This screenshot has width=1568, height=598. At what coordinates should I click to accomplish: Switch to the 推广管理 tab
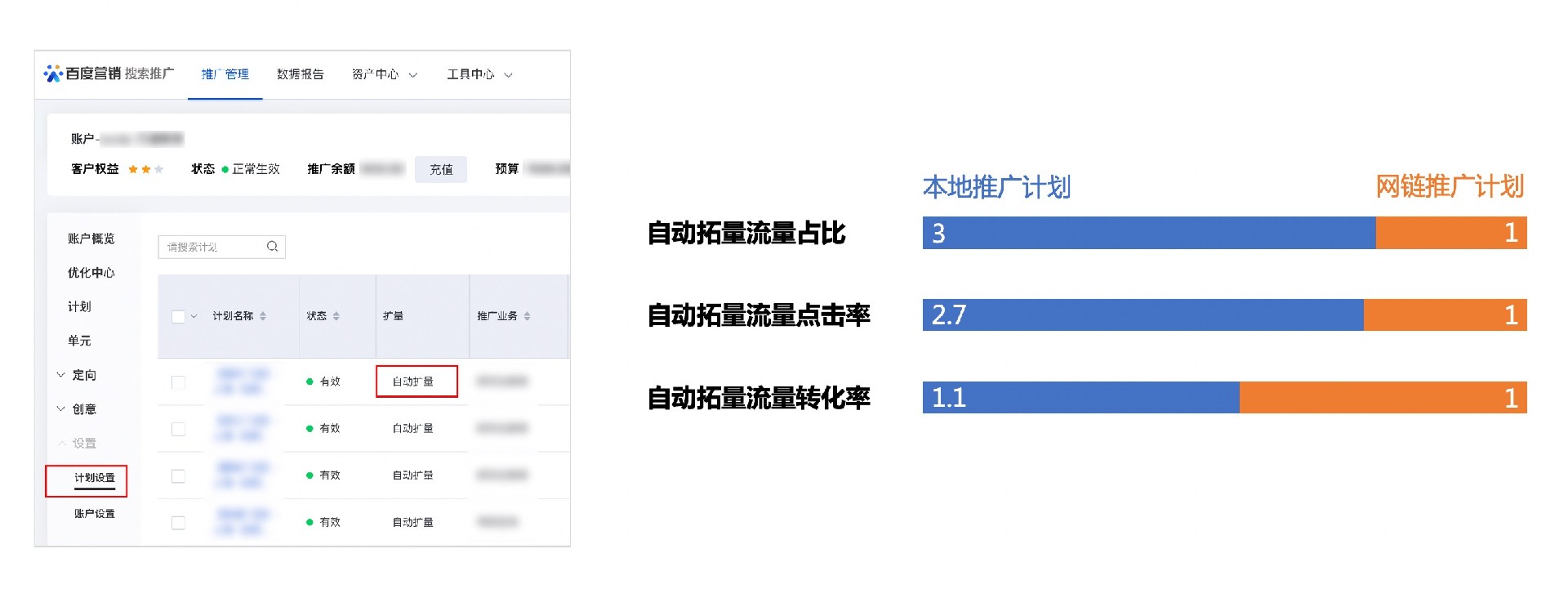point(225,74)
